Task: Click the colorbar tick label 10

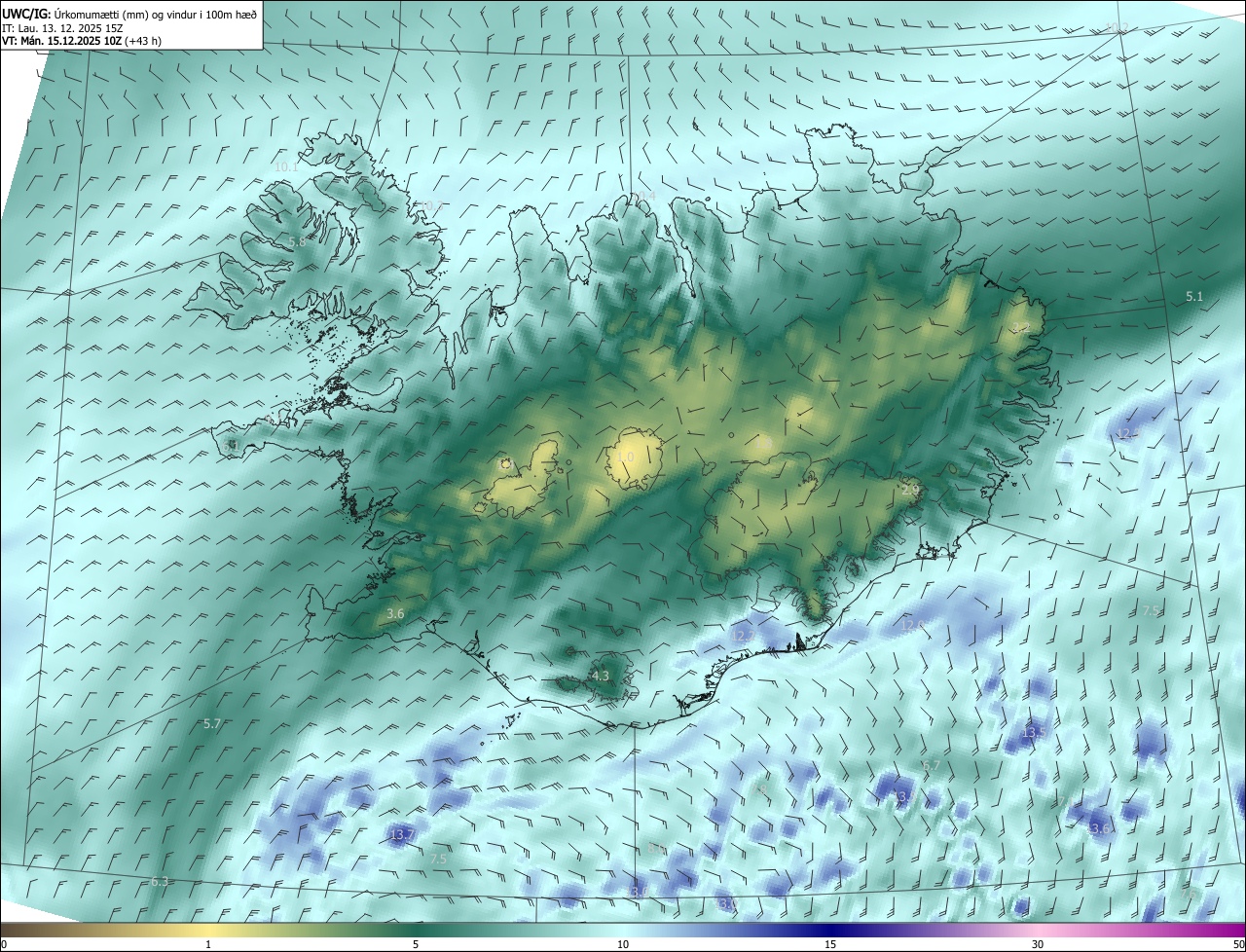Action: click(623, 944)
